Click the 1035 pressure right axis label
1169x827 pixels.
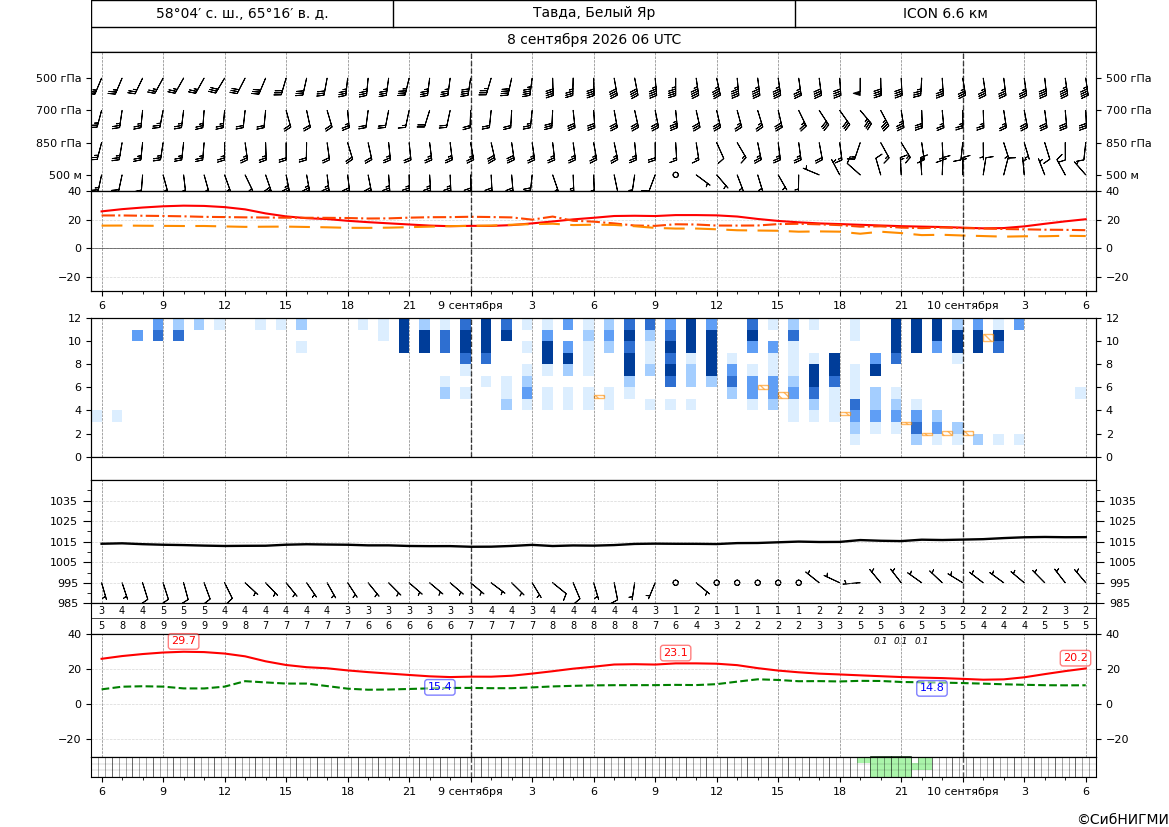pos(1122,501)
